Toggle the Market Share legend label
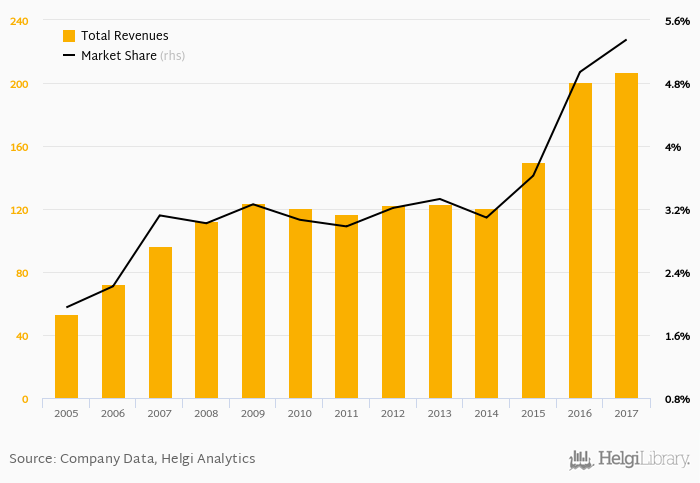The height and width of the screenshot is (483, 700). [x=118, y=56]
